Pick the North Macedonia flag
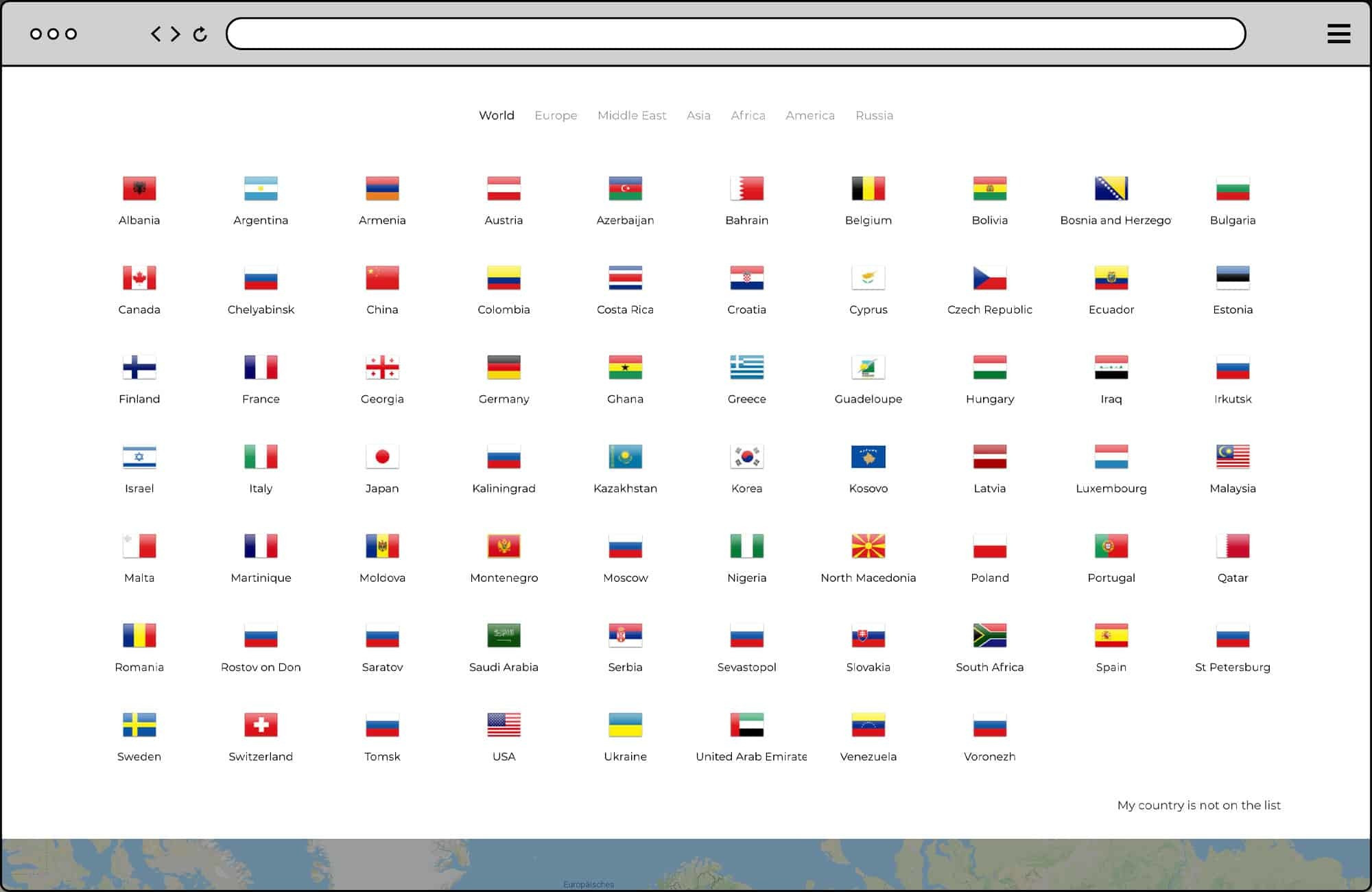 (868, 546)
